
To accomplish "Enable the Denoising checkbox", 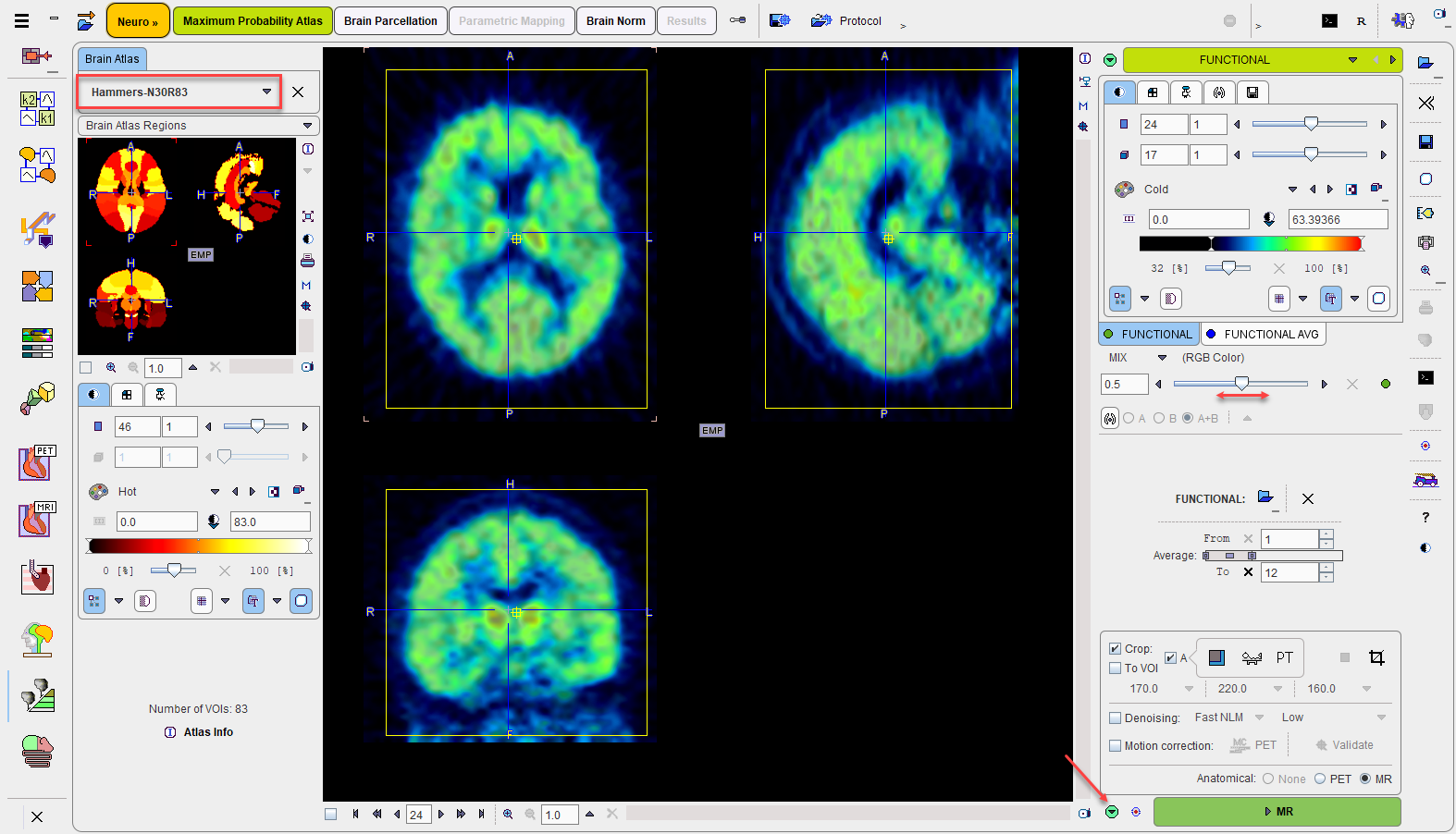I will tap(1115, 717).
